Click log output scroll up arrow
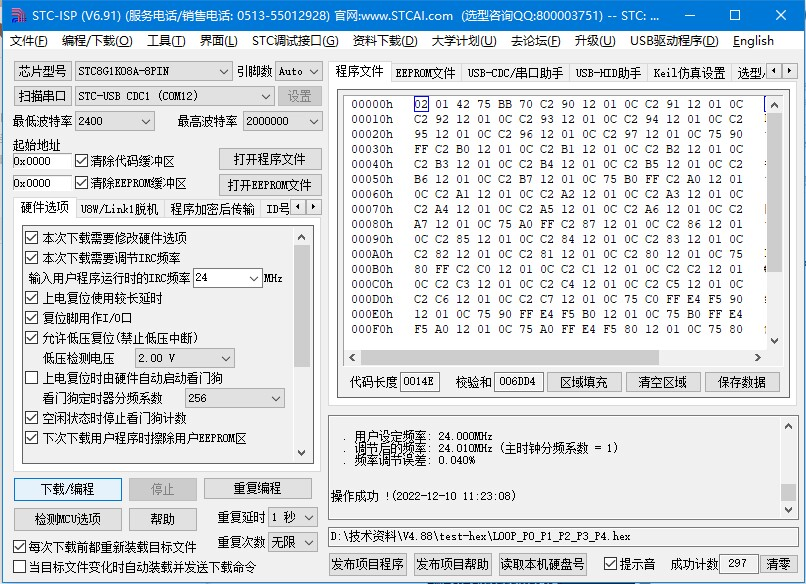 [789, 426]
